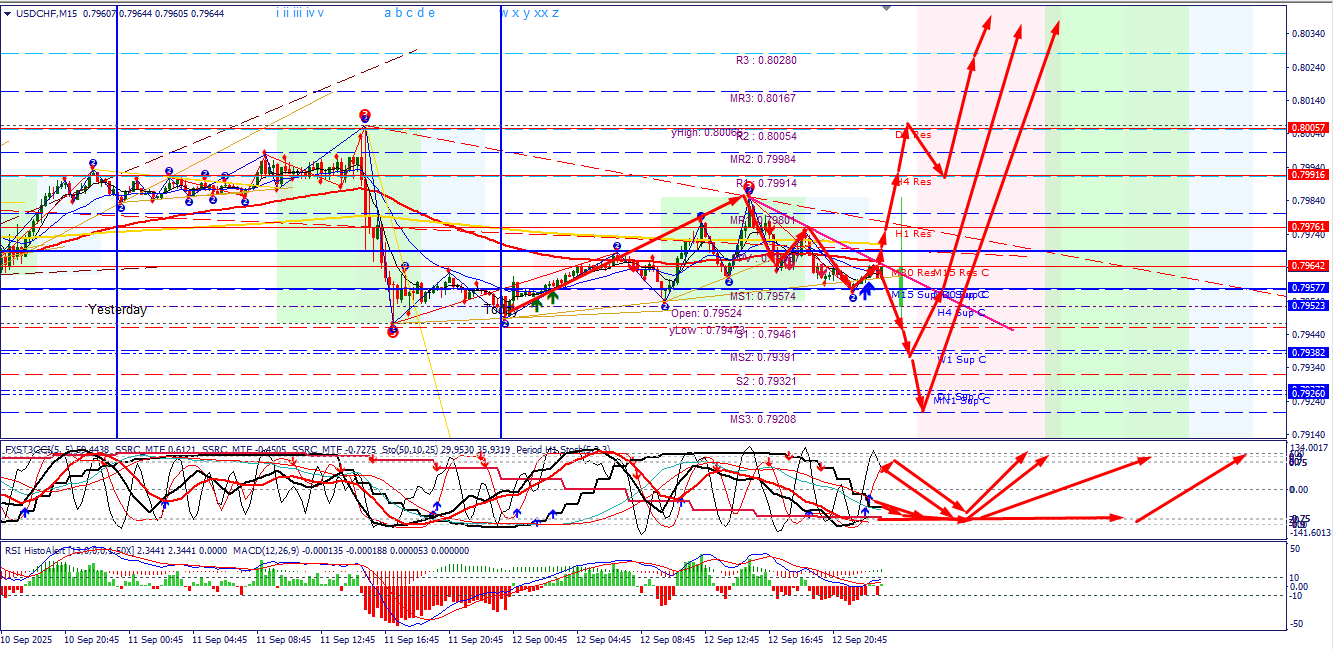The width and height of the screenshot is (1333, 649).
Task: Select the MS3: 0.79208 pivot label
Action: click(x=762, y=419)
